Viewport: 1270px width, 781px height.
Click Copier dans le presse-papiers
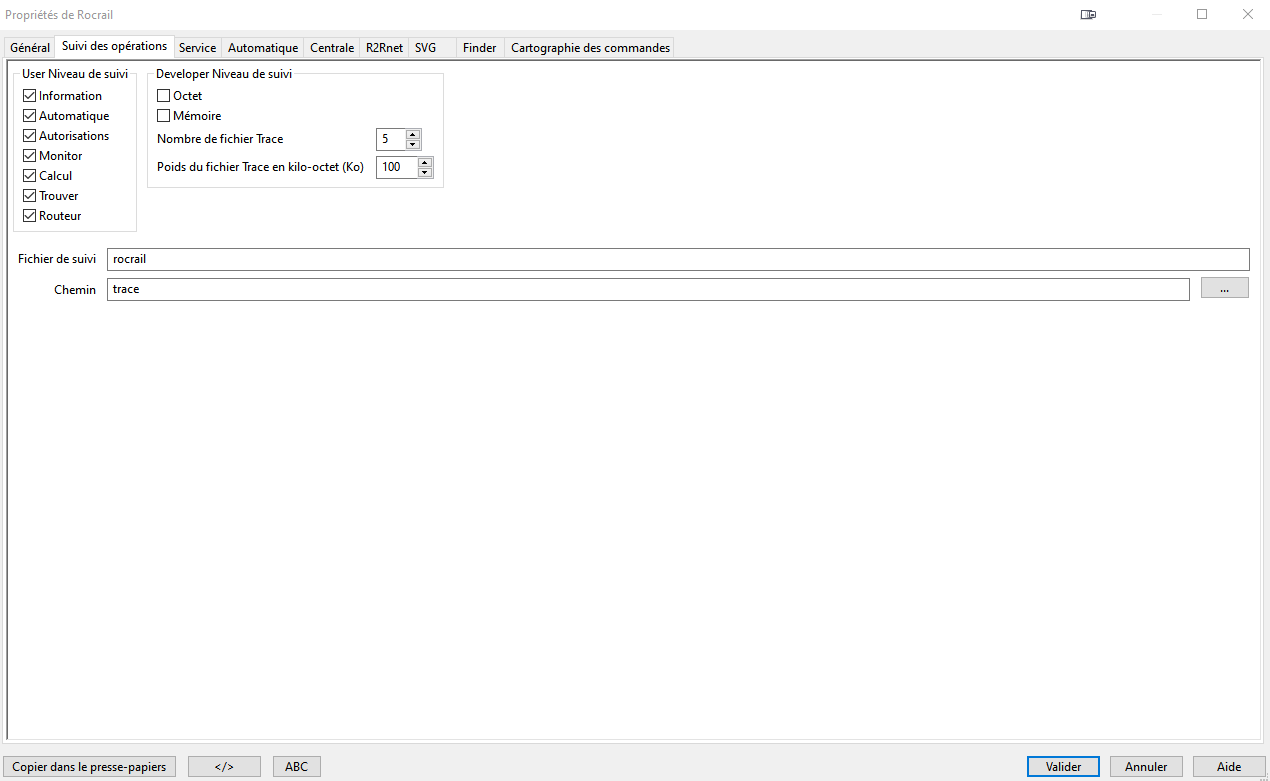click(x=90, y=767)
